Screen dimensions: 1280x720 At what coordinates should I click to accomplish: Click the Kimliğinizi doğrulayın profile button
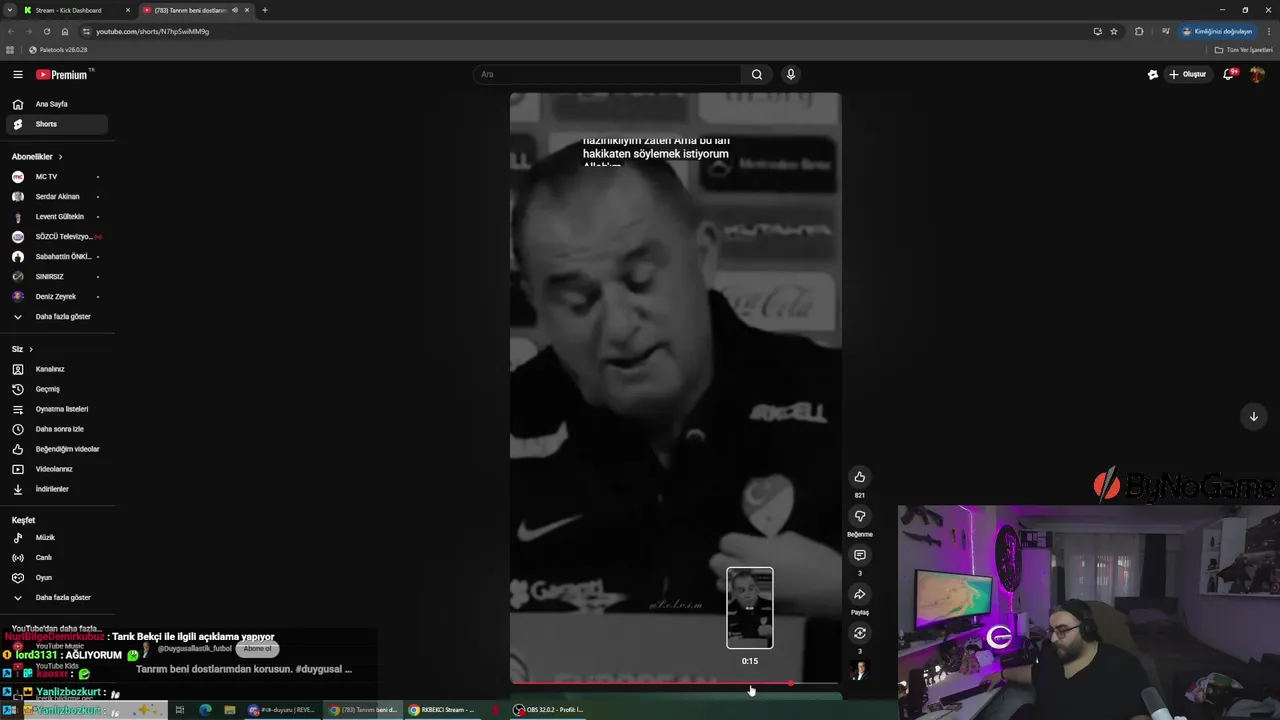click(1217, 32)
